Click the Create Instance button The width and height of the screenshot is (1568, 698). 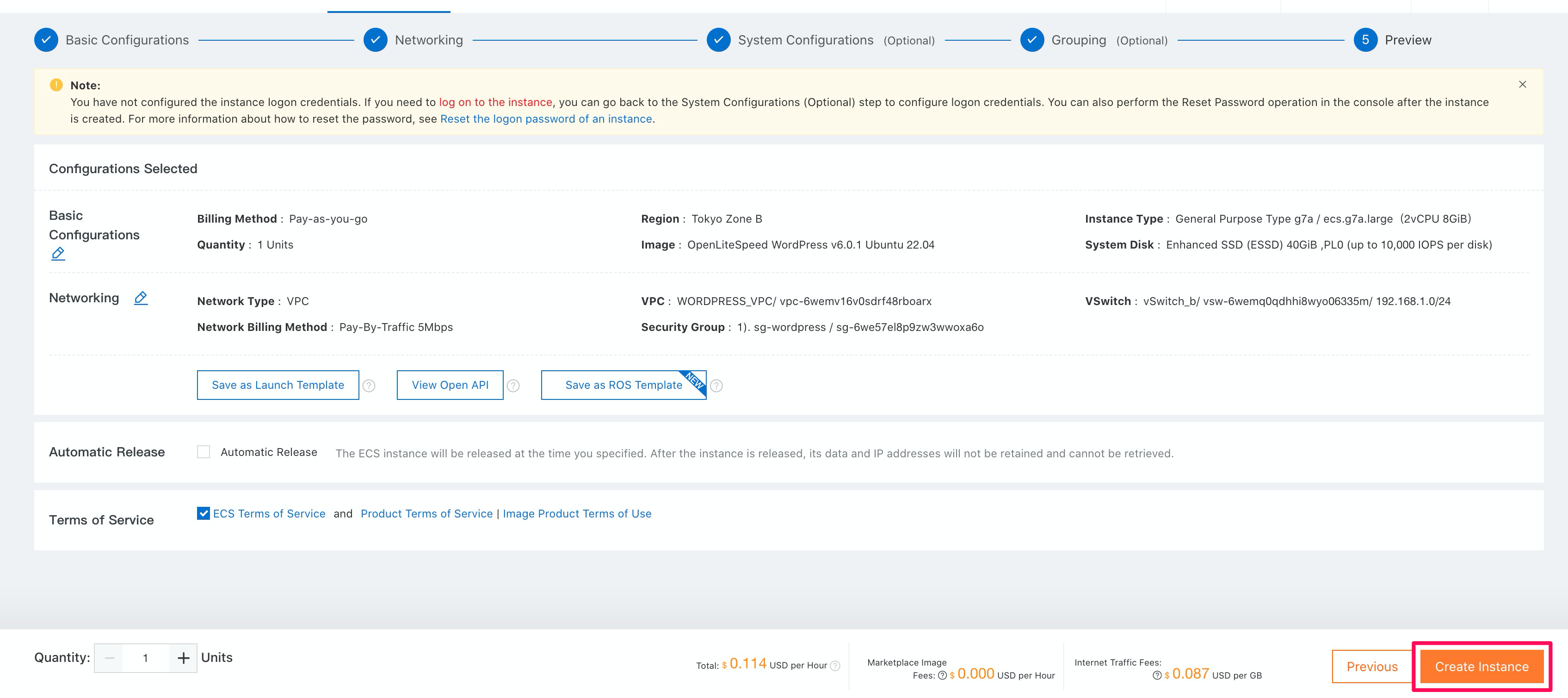(x=1481, y=667)
